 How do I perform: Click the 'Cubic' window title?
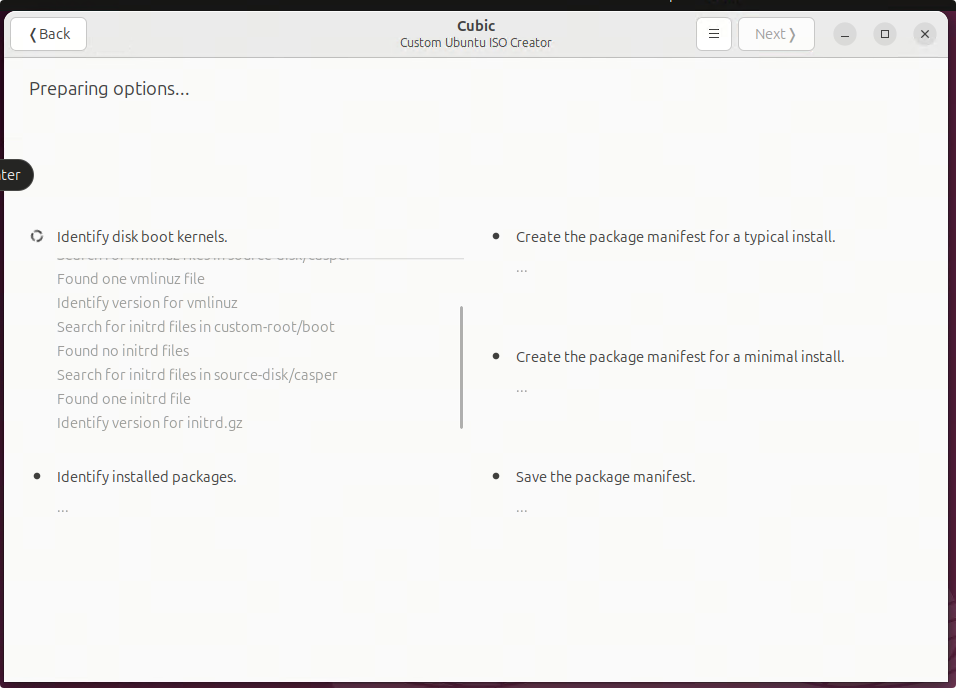pyautogui.click(x=476, y=26)
